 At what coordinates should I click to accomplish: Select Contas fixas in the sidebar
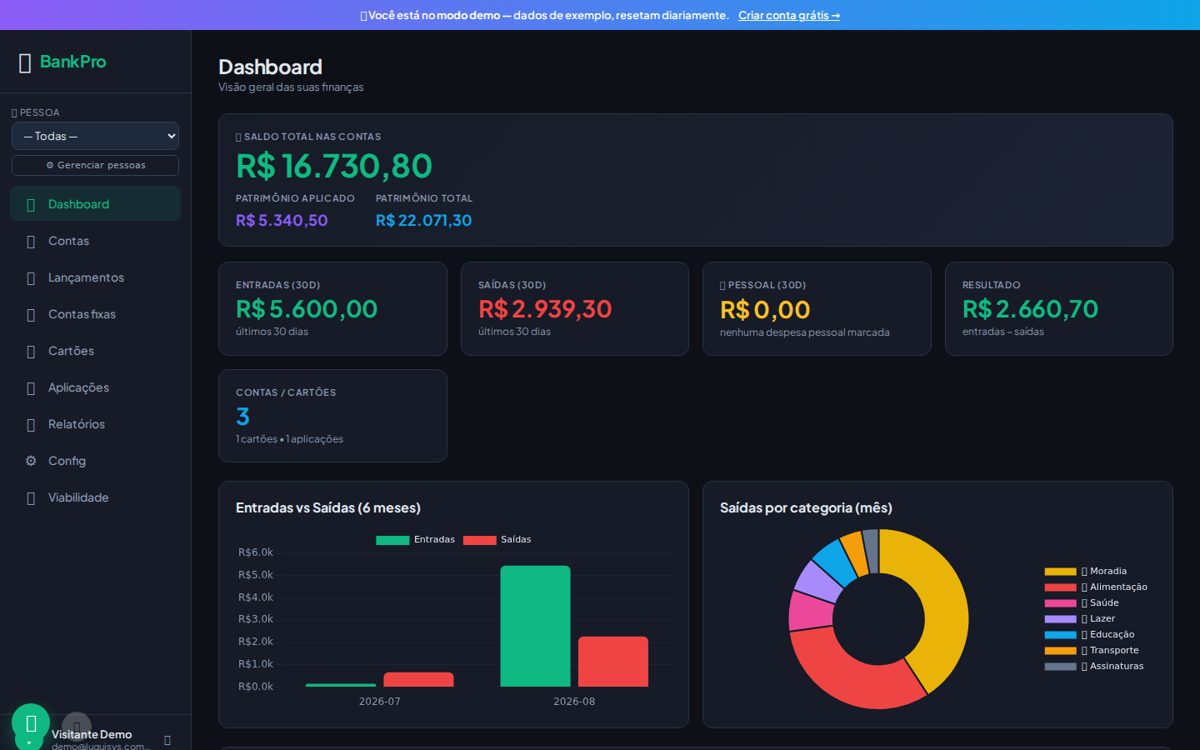(x=95, y=314)
